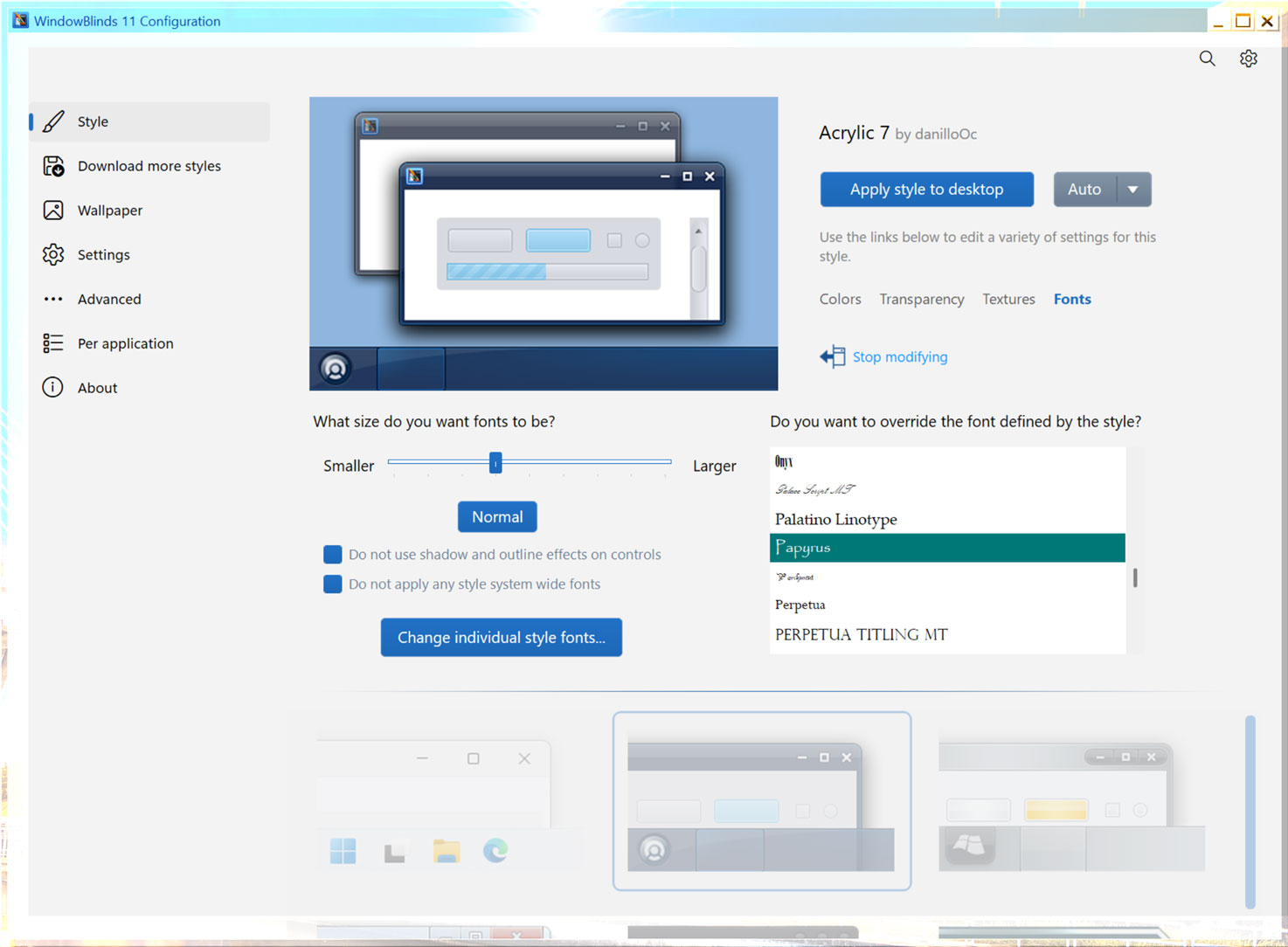Image resolution: width=1288 pixels, height=947 pixels.
Task: Click the style gallery vertical scrollbar
Action: coord(1250,812)
